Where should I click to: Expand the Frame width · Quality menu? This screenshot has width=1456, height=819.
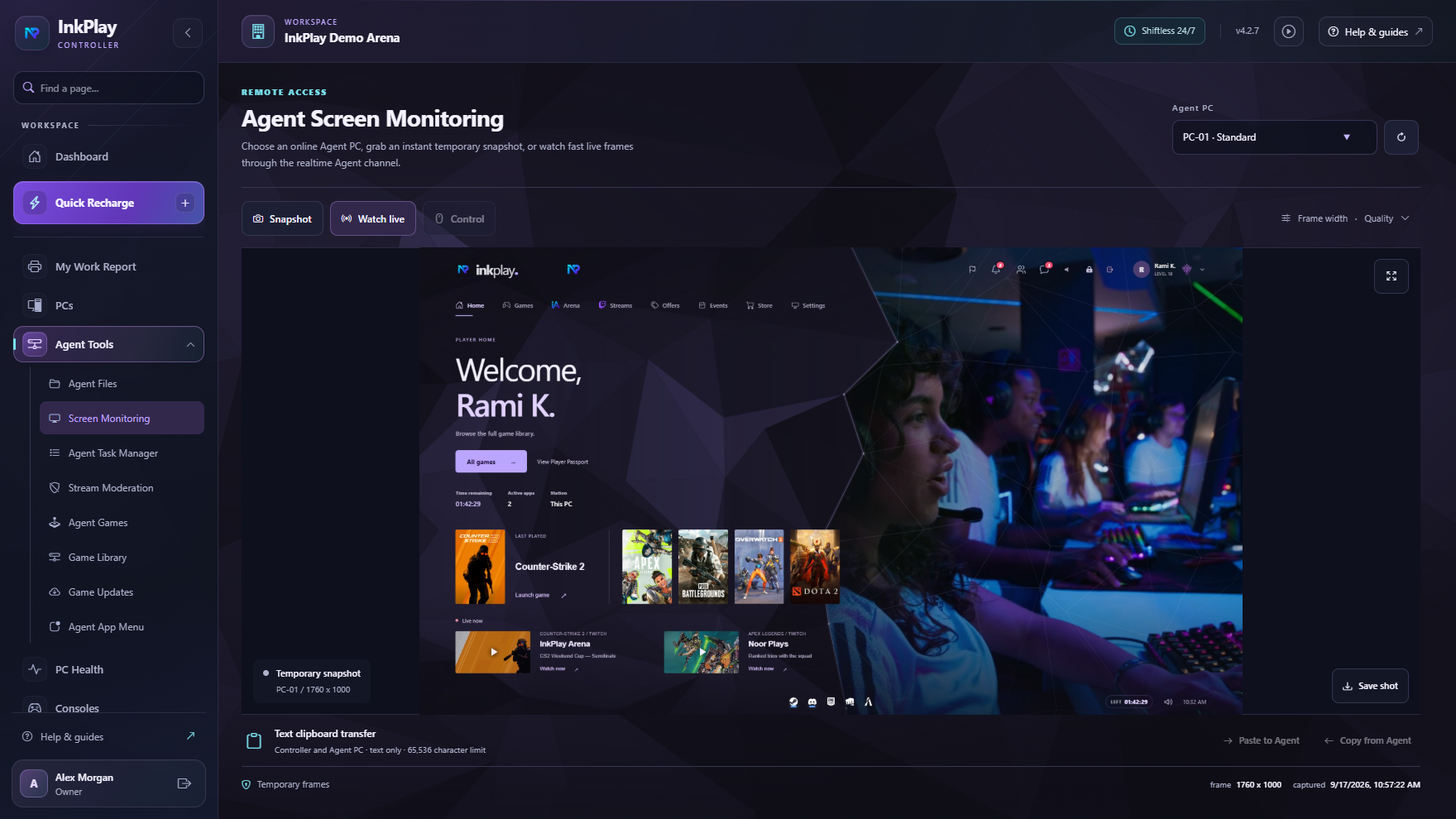1345,219
